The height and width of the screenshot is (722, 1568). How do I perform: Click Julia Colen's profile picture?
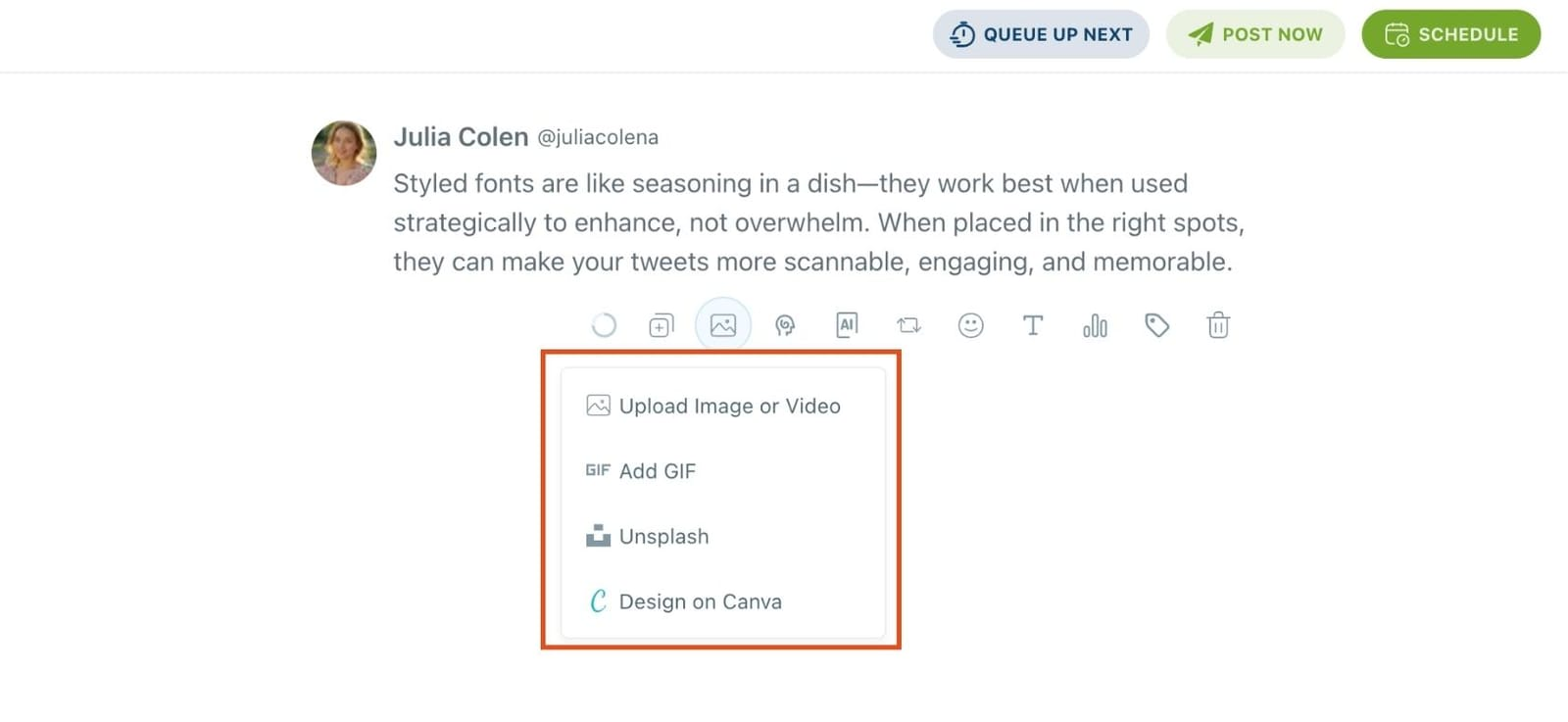pyautogui.click(x=343, y=153)
